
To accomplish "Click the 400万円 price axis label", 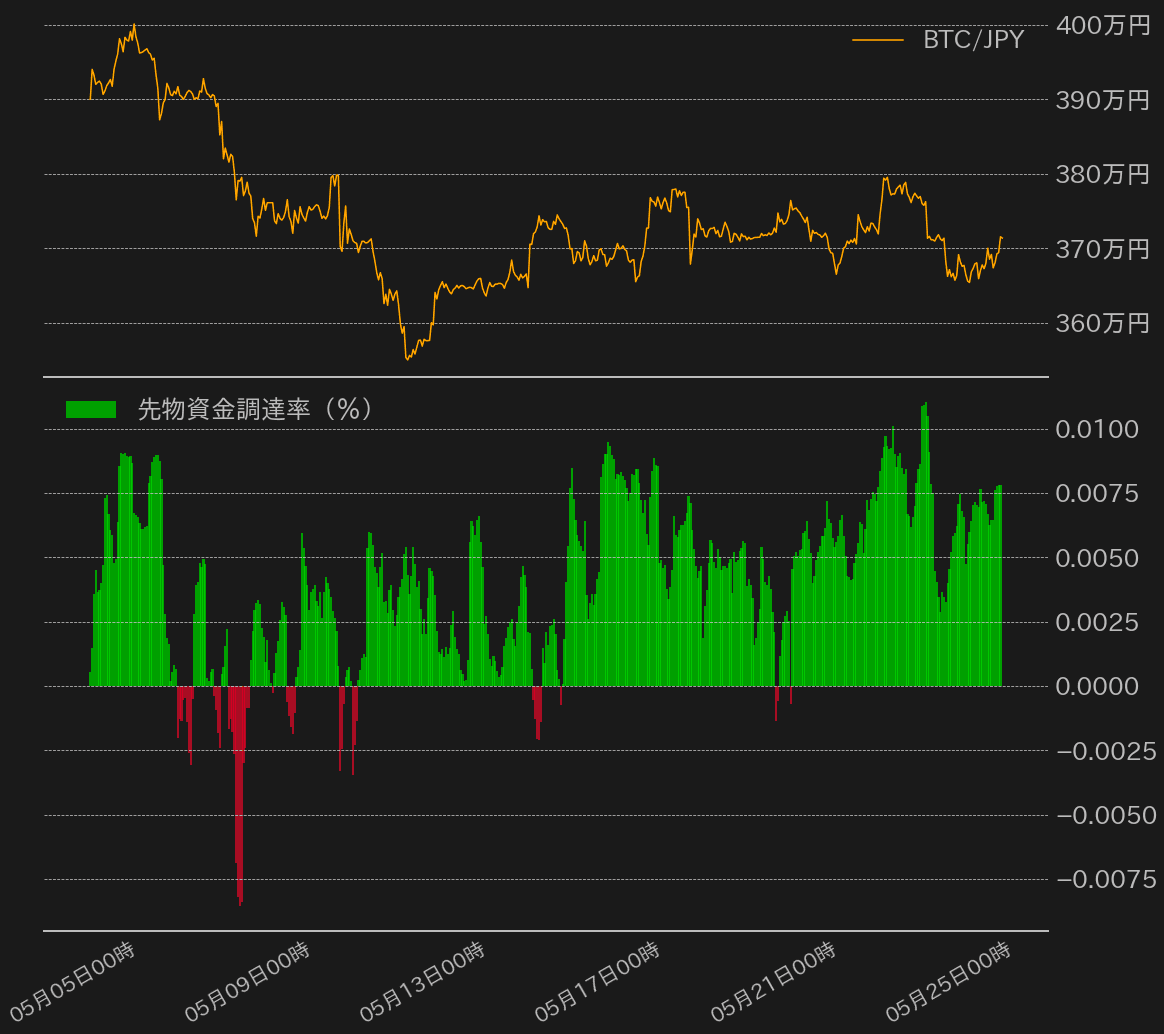I will (x=1103, y=26).
